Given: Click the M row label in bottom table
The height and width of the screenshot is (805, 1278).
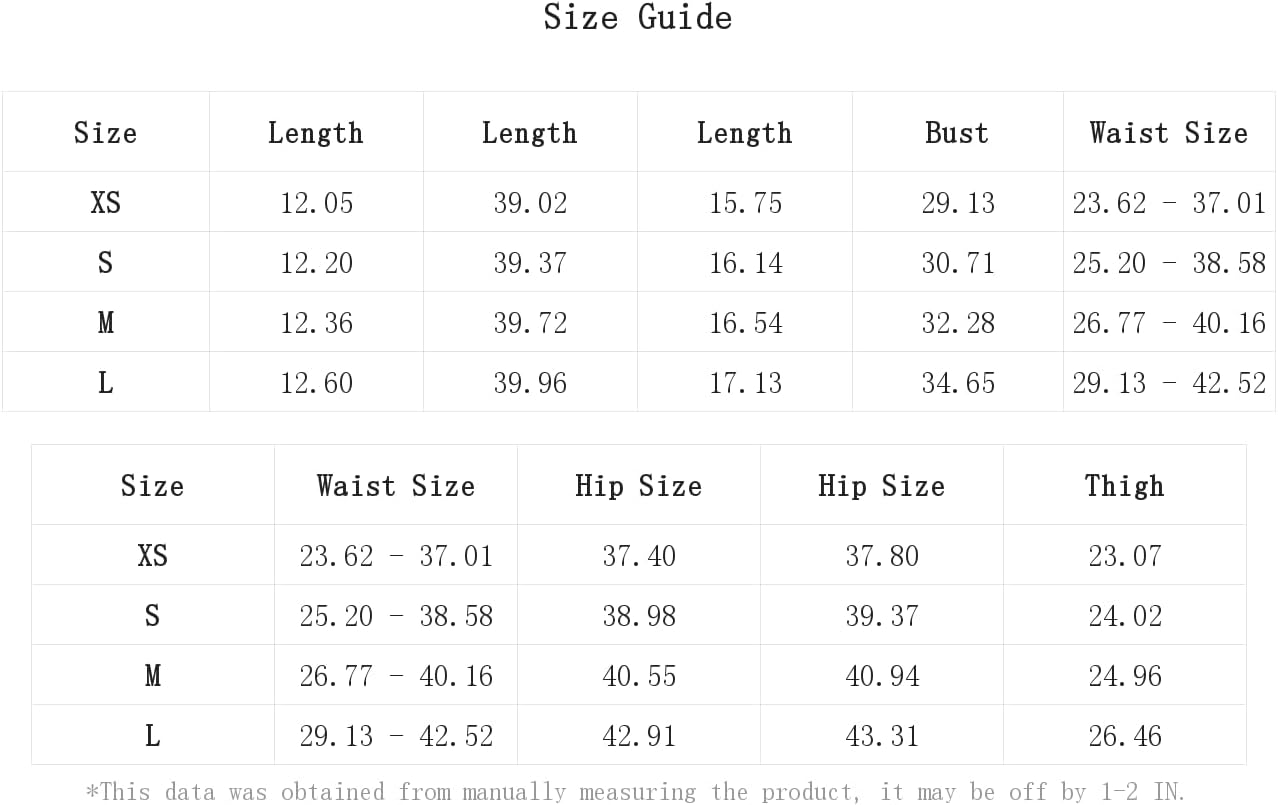Looking at the screenshot, I should tap(152, 676).
